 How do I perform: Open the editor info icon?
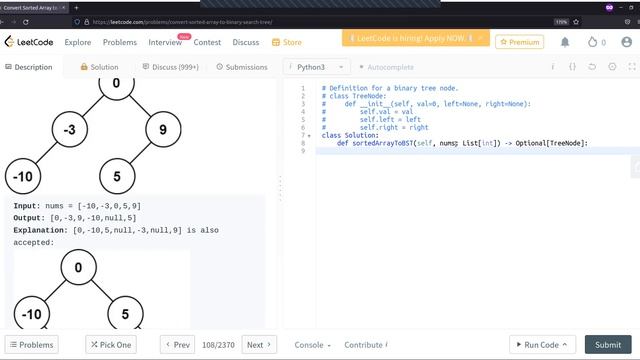click(553, 67)
